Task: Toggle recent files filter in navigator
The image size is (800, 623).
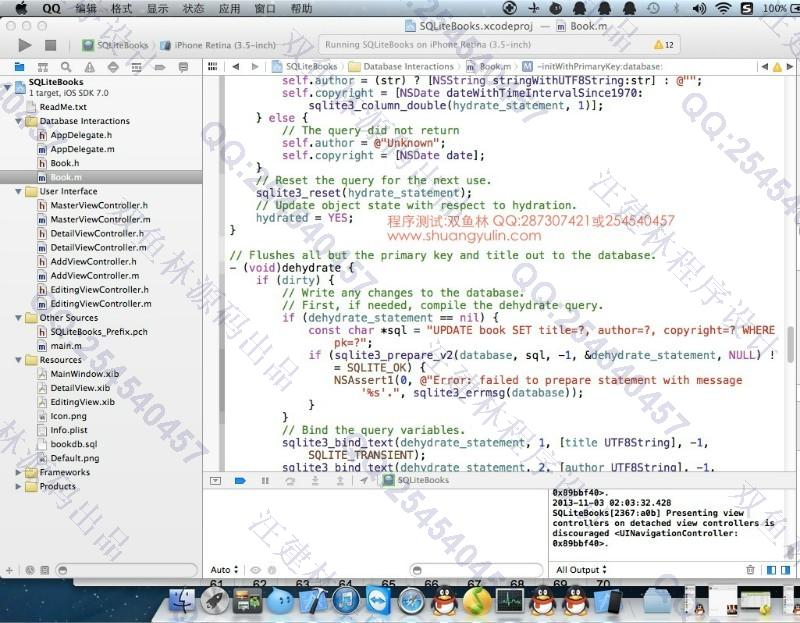Action: point(30,570)
